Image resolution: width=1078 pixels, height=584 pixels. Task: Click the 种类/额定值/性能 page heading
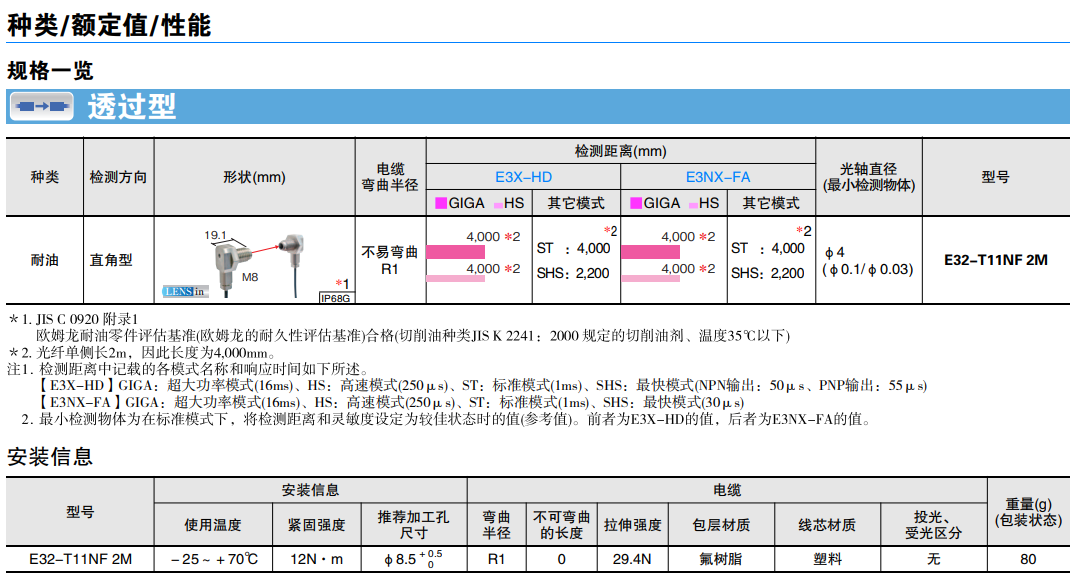pyautogui.click(x=109, y=25)
